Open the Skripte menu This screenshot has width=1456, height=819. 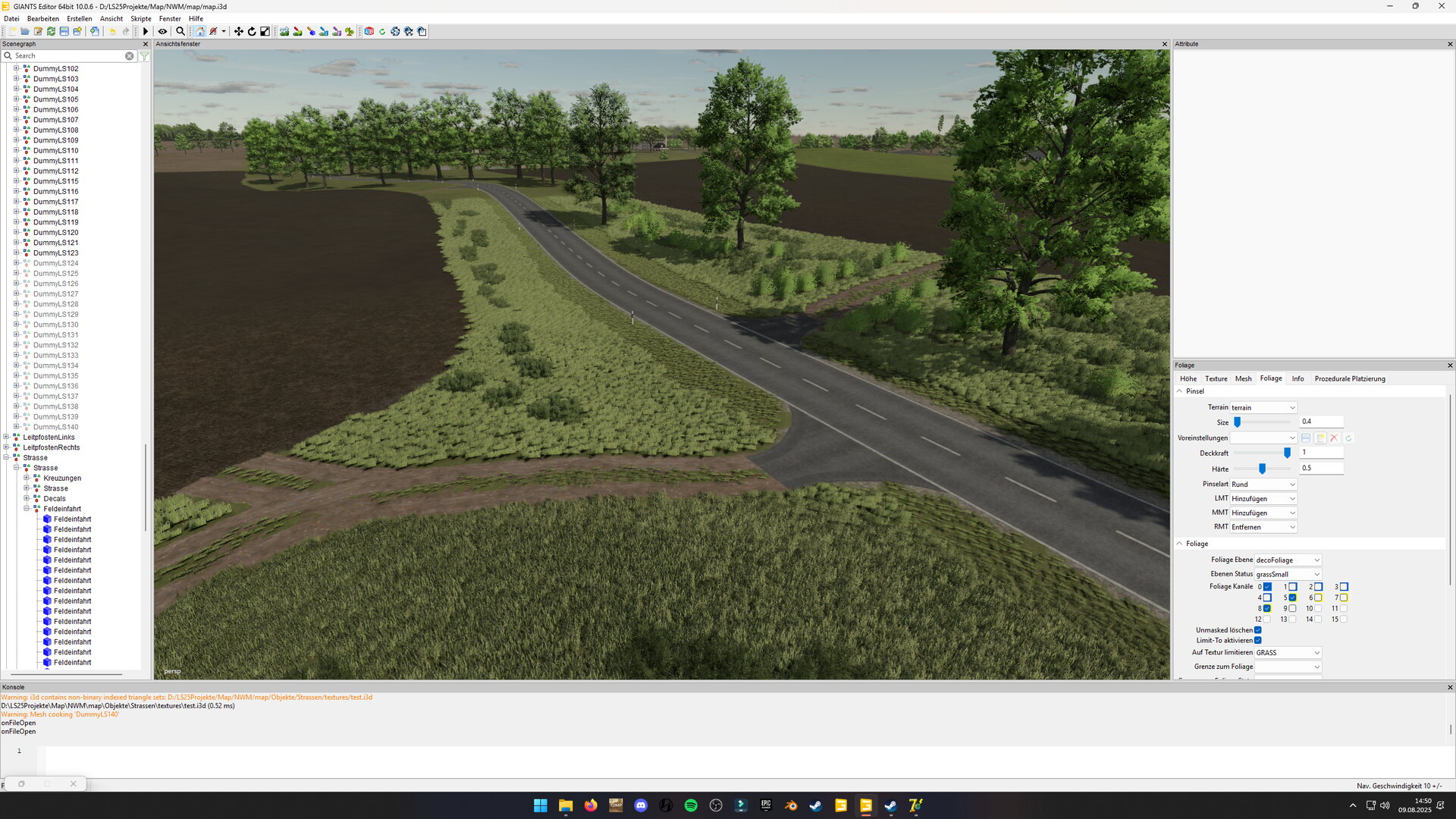[140, 19]
